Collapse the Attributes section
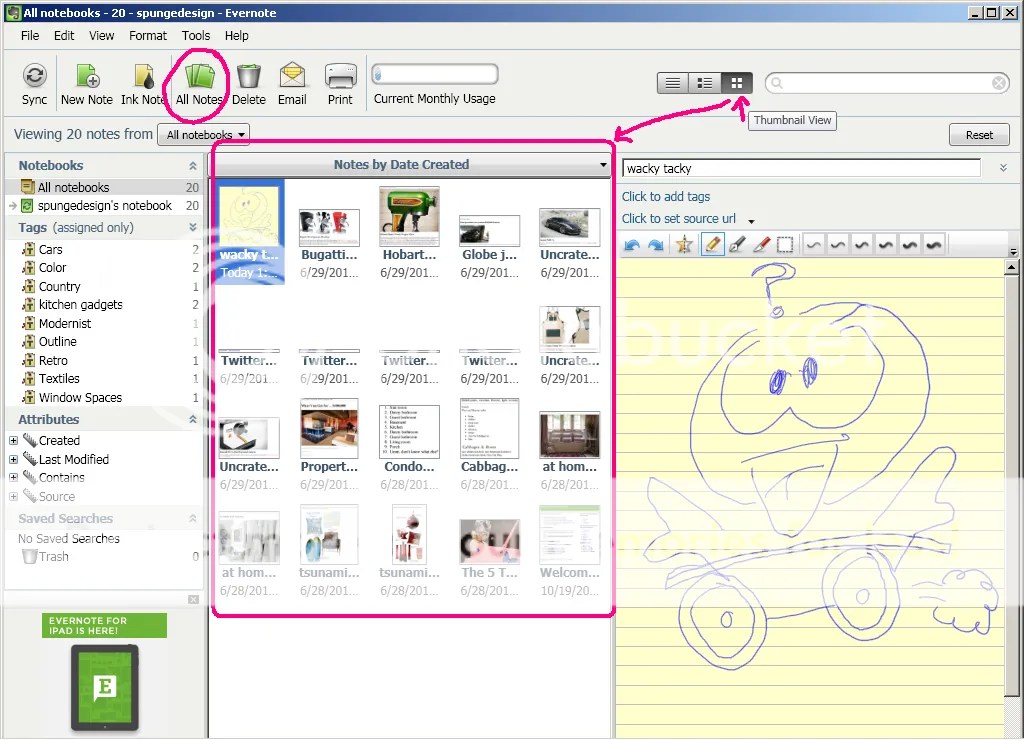The width and height of the screenshot is (1024, 740). [193, 419]
